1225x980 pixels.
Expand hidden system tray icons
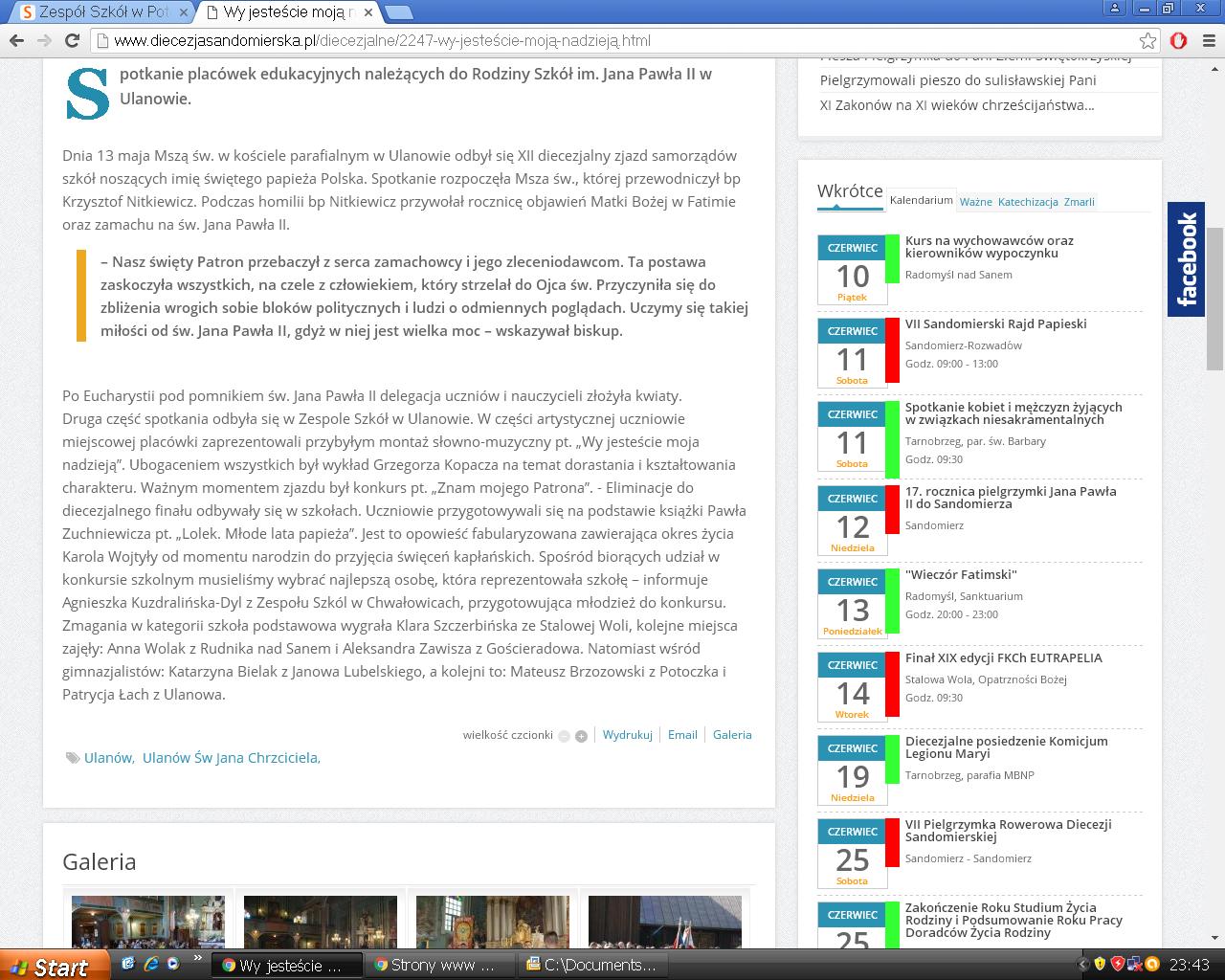coord(1082,965)
